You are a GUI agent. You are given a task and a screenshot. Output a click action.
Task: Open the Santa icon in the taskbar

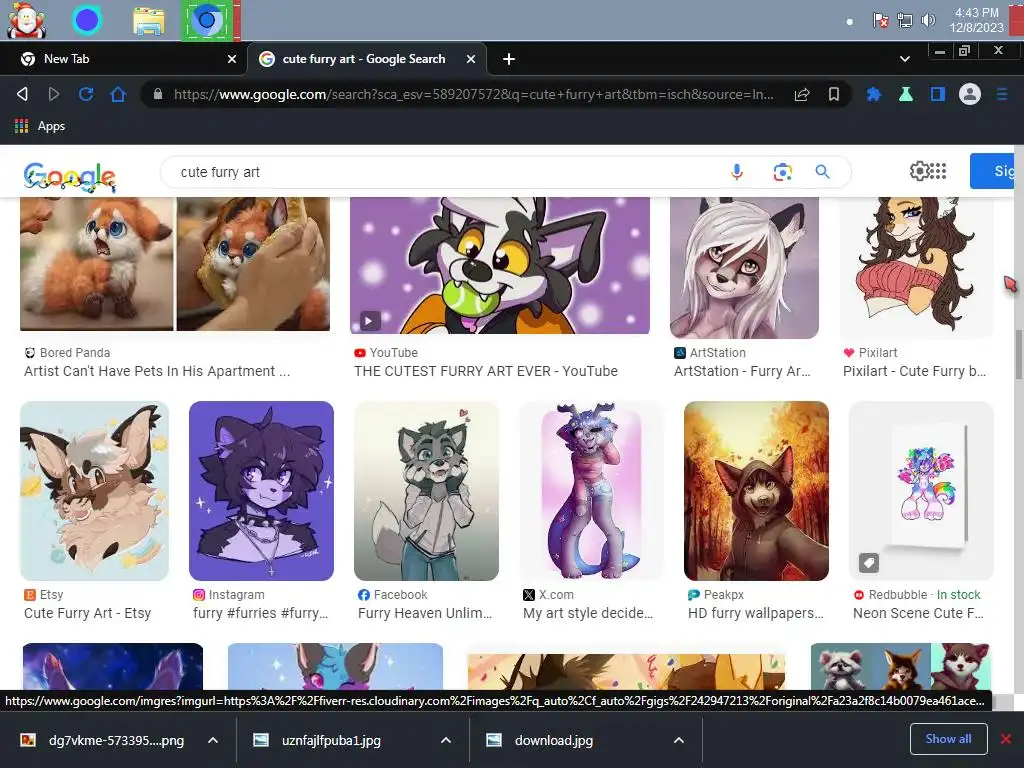pos(26,20)
